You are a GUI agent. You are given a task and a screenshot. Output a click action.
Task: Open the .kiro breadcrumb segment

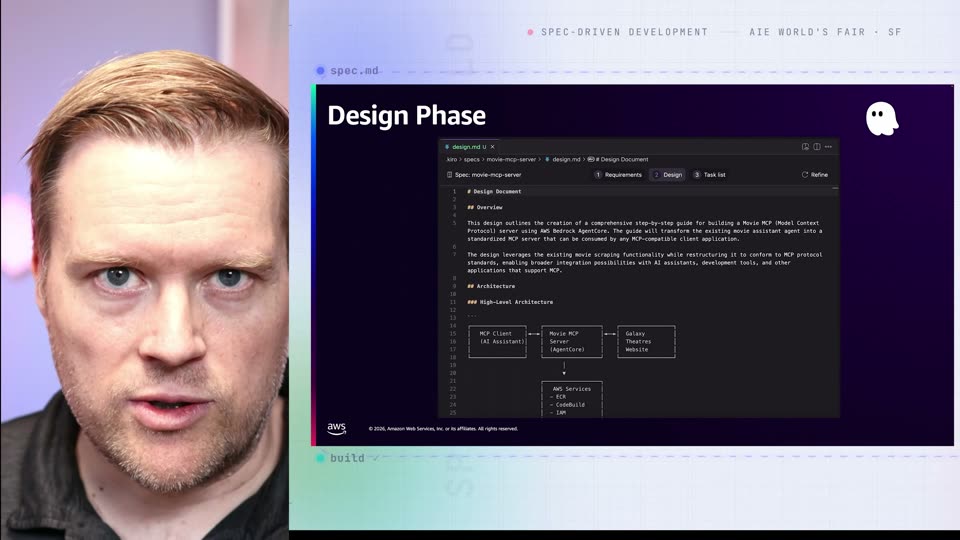point(451,160)
